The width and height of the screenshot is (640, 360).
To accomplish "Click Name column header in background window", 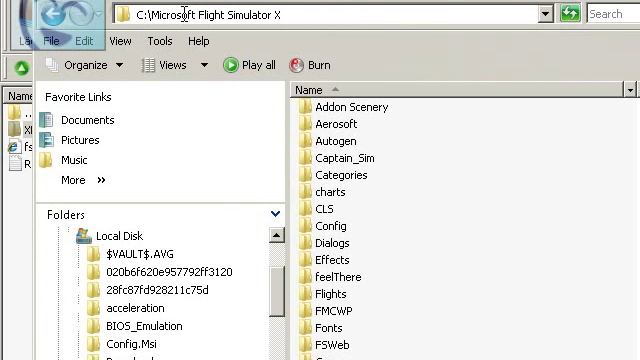I will coord(20,96).
